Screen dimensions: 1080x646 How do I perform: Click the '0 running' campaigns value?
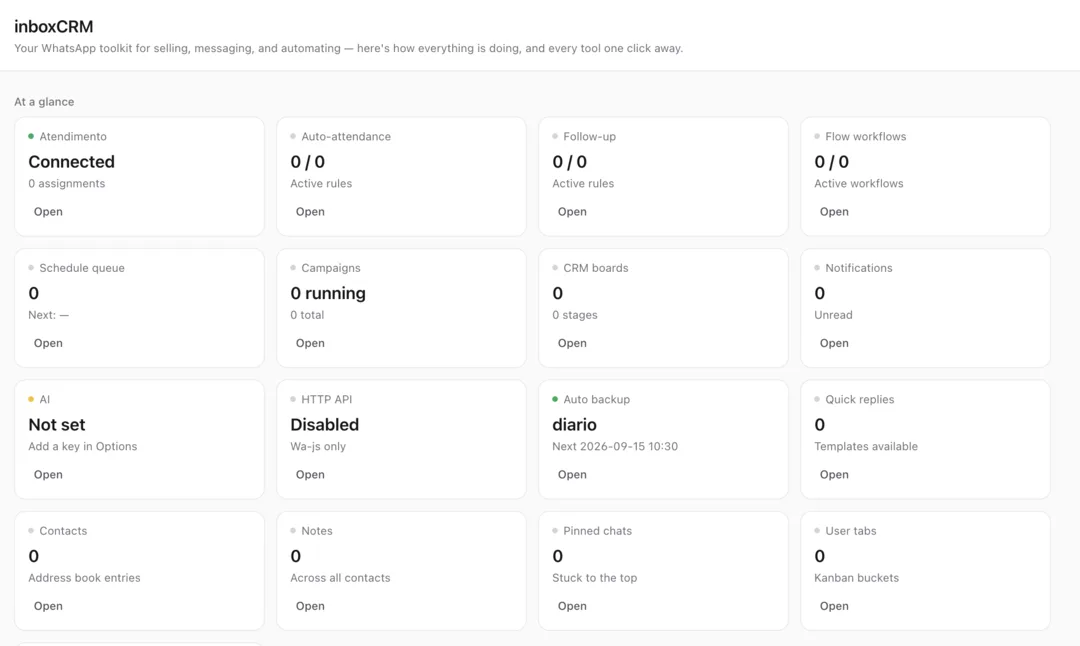328,293
